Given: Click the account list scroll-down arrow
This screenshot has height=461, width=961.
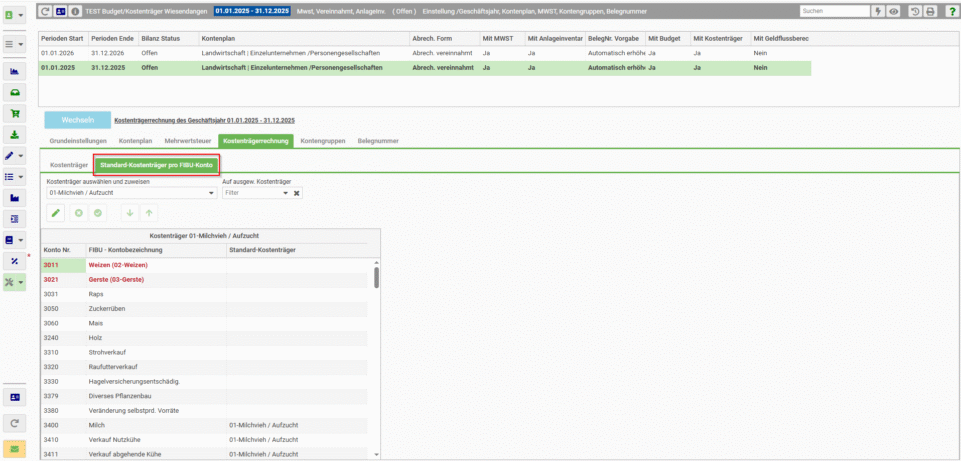Looking at the screenshot, I should point(376,454).
